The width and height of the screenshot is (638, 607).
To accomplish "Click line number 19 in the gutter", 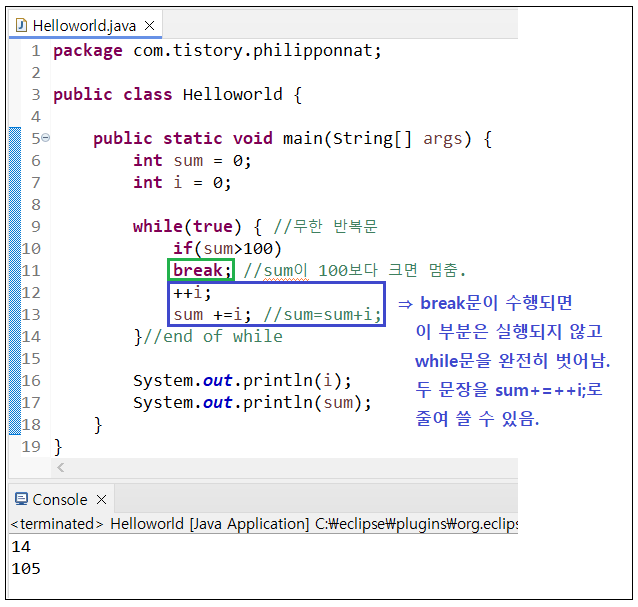I will tap(31, 446).
